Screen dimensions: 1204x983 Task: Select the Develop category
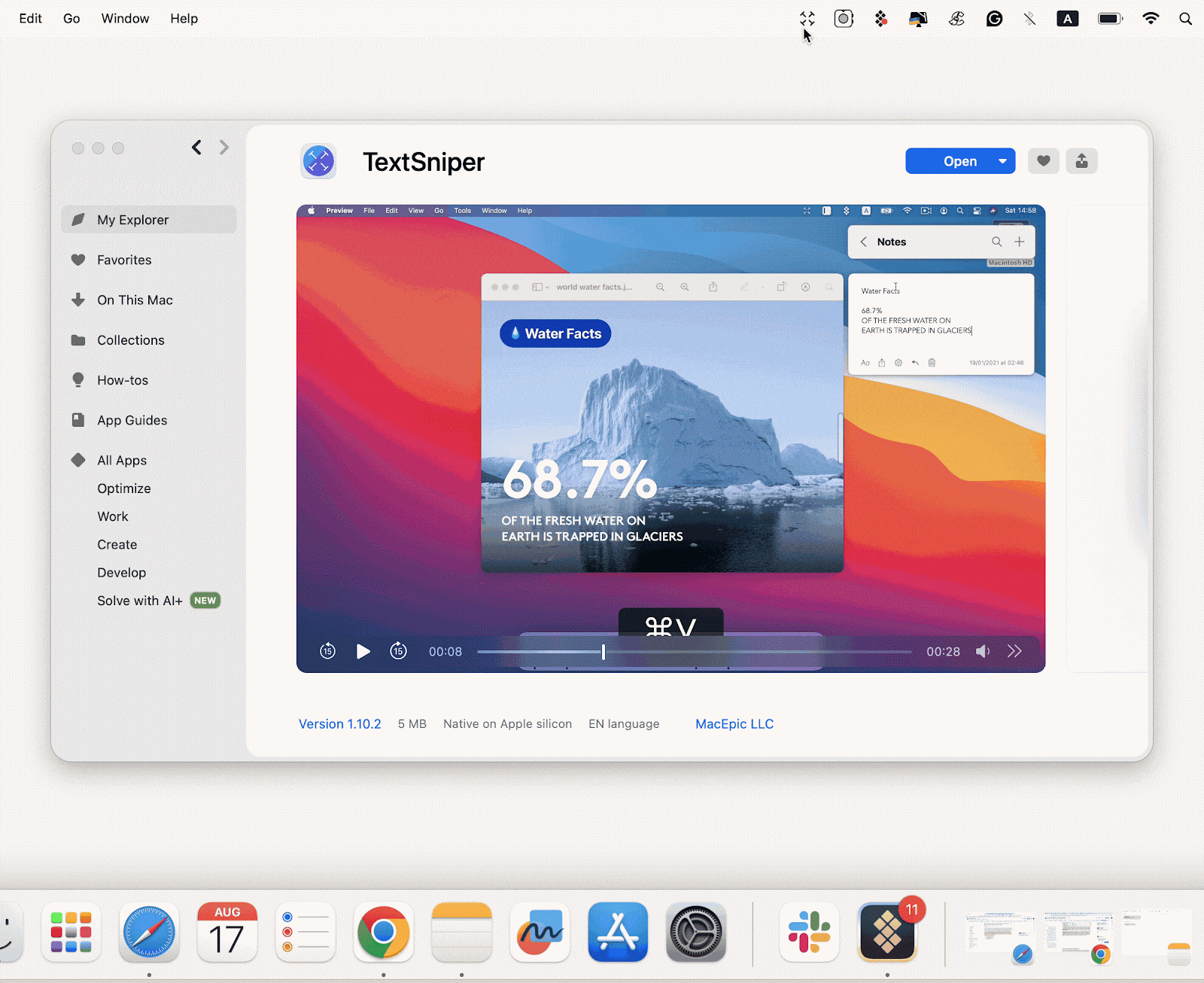tap(122, 573)
